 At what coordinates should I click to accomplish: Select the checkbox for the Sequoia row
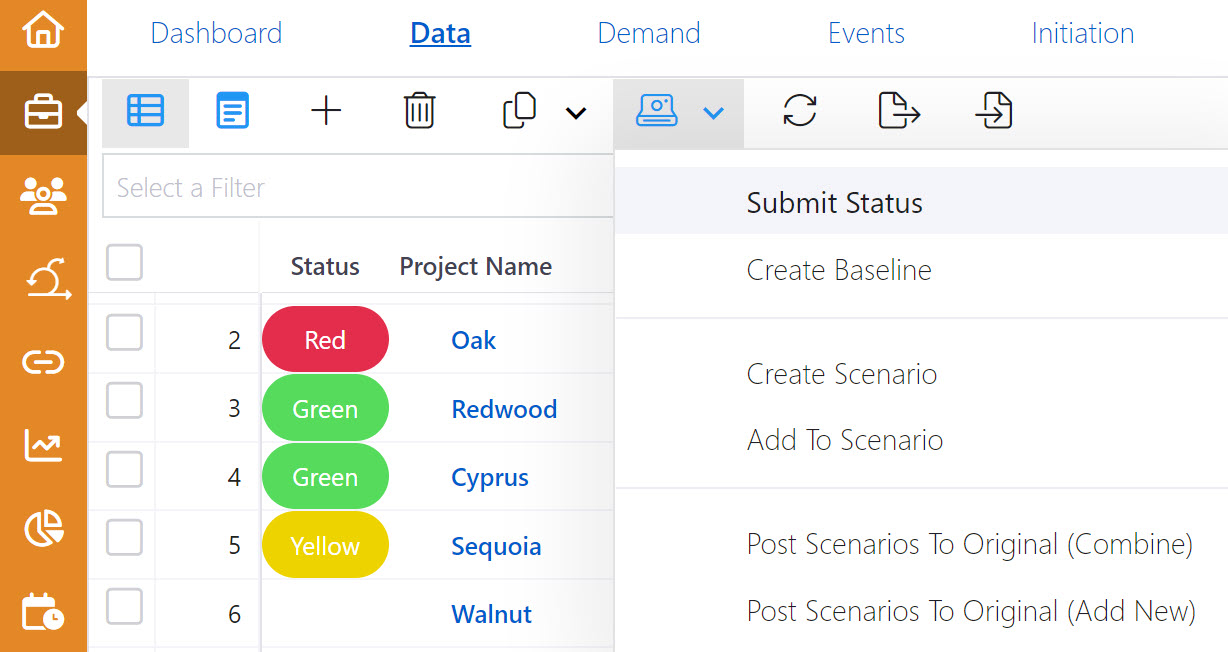(123, 538)
